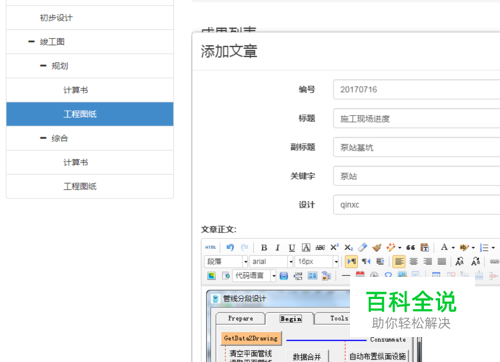Select 工程图纸 under 综合
This screenshot has width=500, height=362.
pyautogui.click(x=90, y=186)
